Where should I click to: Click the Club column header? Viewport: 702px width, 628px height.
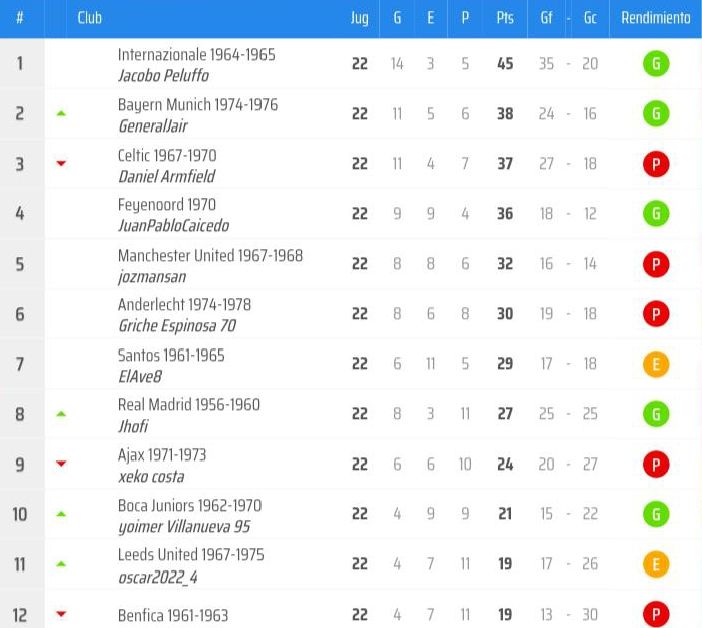pyautogui.click(x=90, y=18)
